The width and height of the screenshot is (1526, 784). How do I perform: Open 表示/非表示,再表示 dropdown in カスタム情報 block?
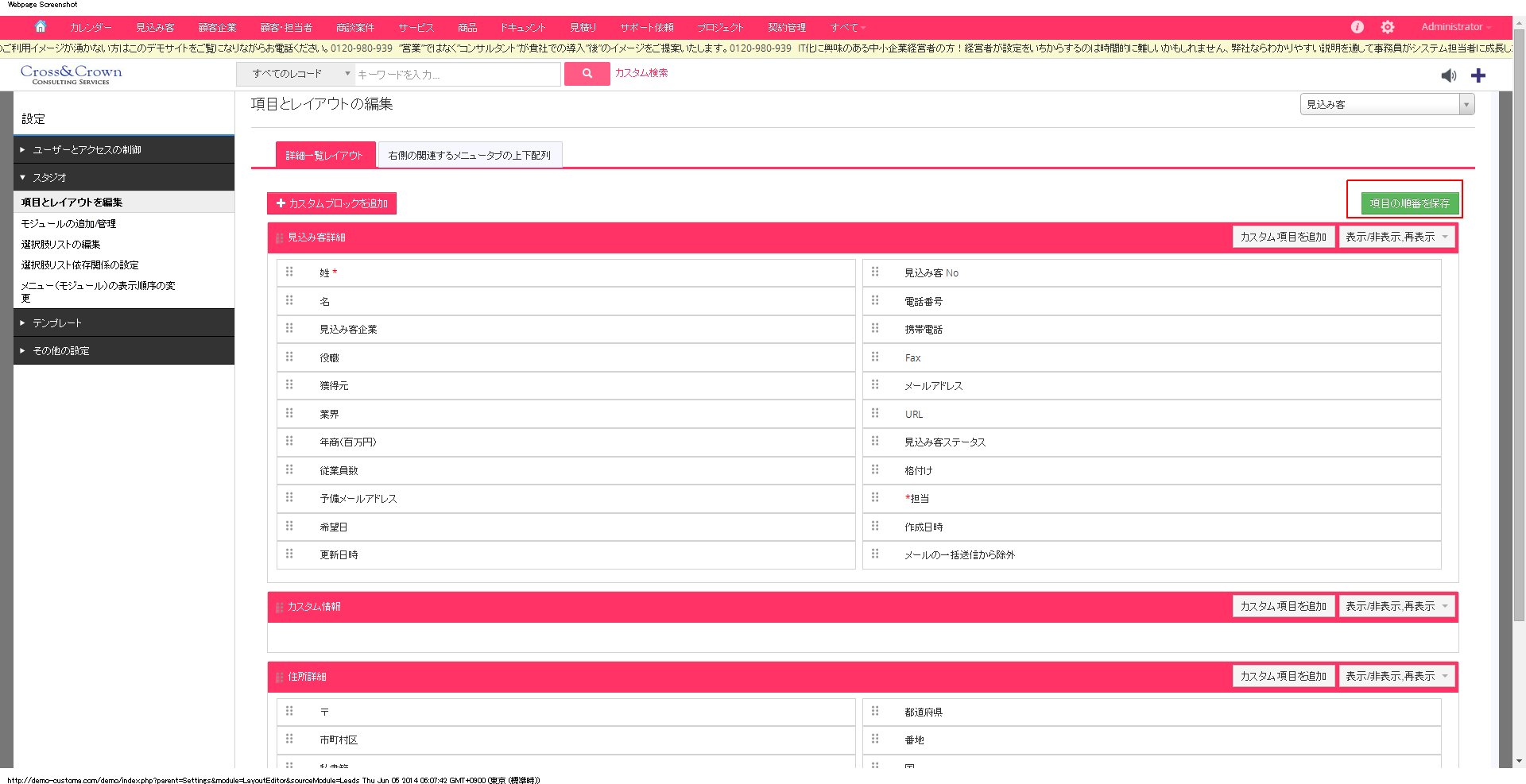[1396, 607]
